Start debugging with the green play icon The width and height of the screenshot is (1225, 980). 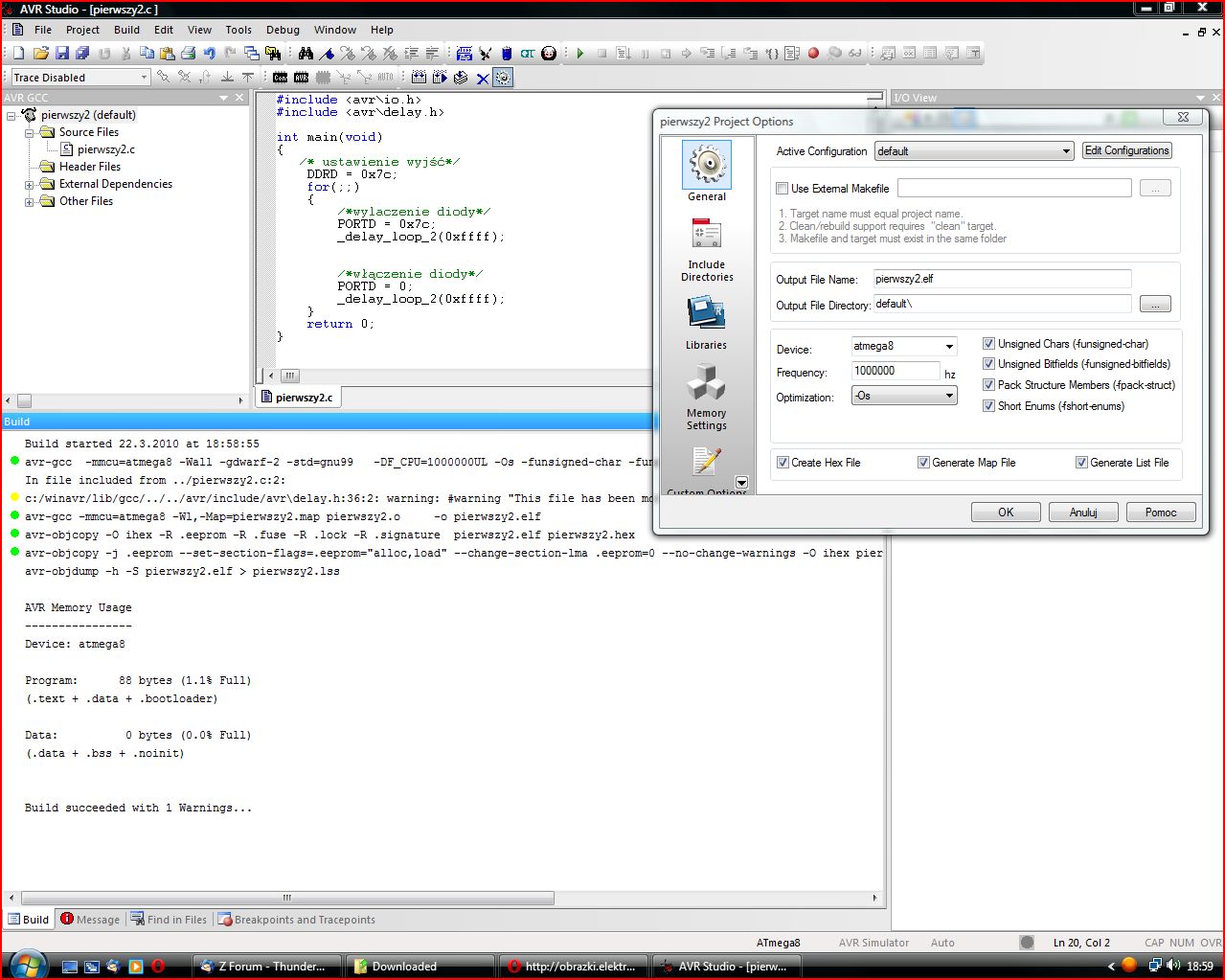580,54
